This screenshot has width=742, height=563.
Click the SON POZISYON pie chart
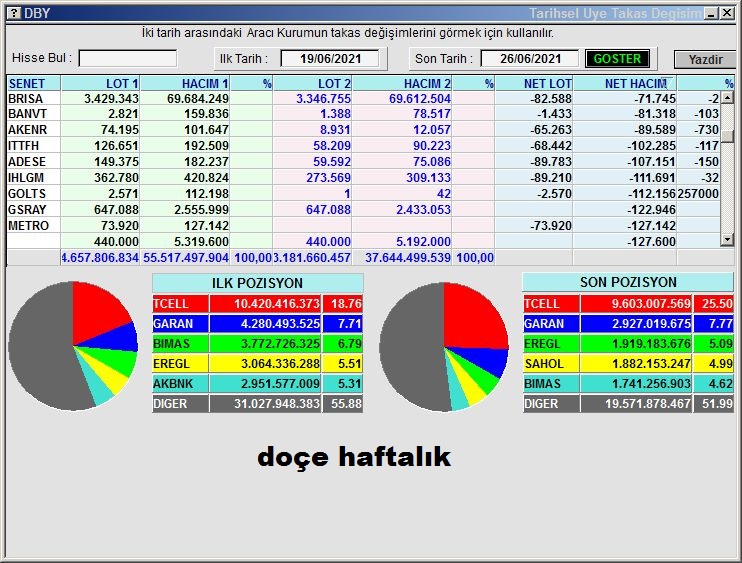click(x=444, y=347)
